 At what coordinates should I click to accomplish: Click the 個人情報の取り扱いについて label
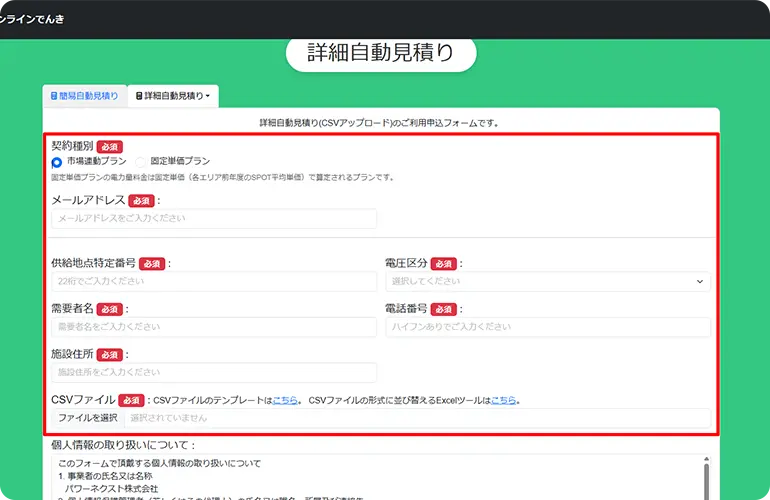tap(123, 445)
